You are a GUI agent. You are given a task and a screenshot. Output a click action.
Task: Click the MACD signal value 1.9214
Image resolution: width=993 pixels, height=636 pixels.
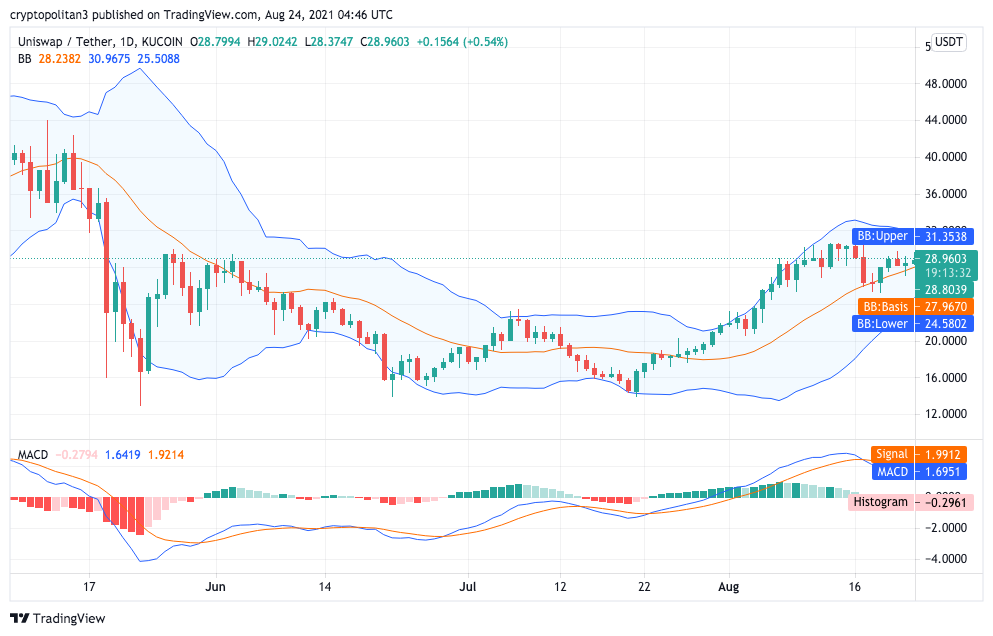pos(166,455)
